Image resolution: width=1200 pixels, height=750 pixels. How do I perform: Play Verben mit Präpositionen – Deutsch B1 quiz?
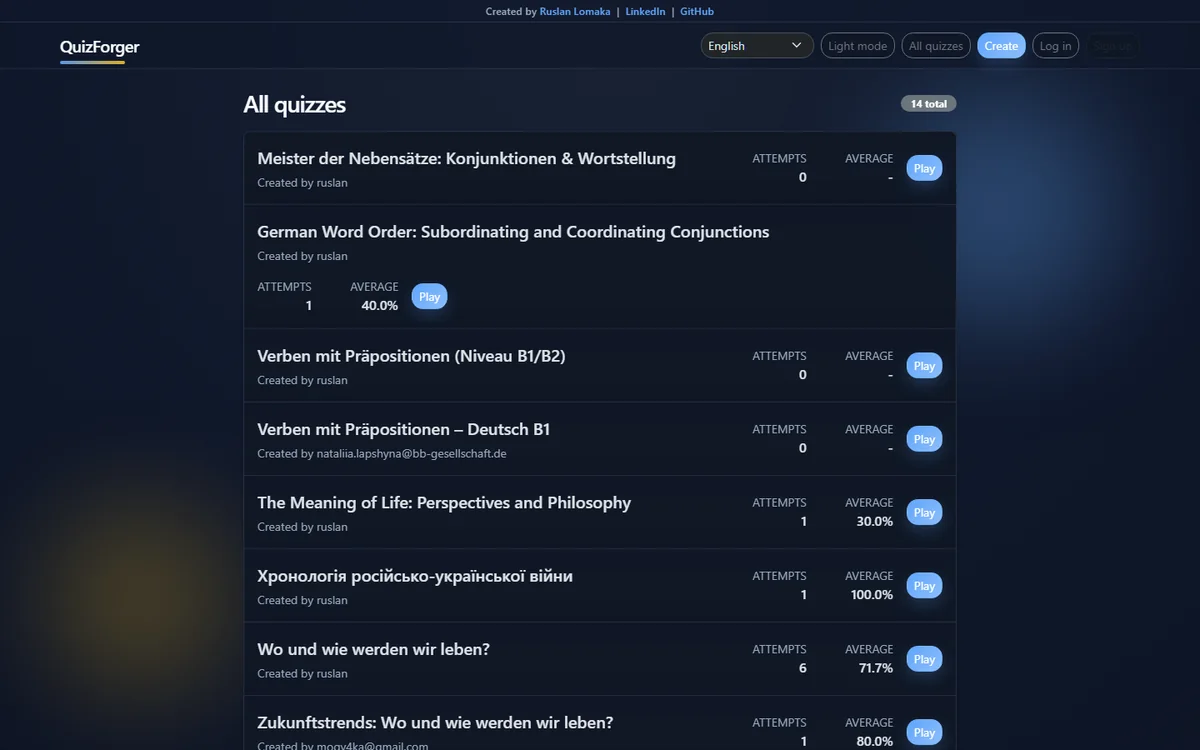click(924, 439)
